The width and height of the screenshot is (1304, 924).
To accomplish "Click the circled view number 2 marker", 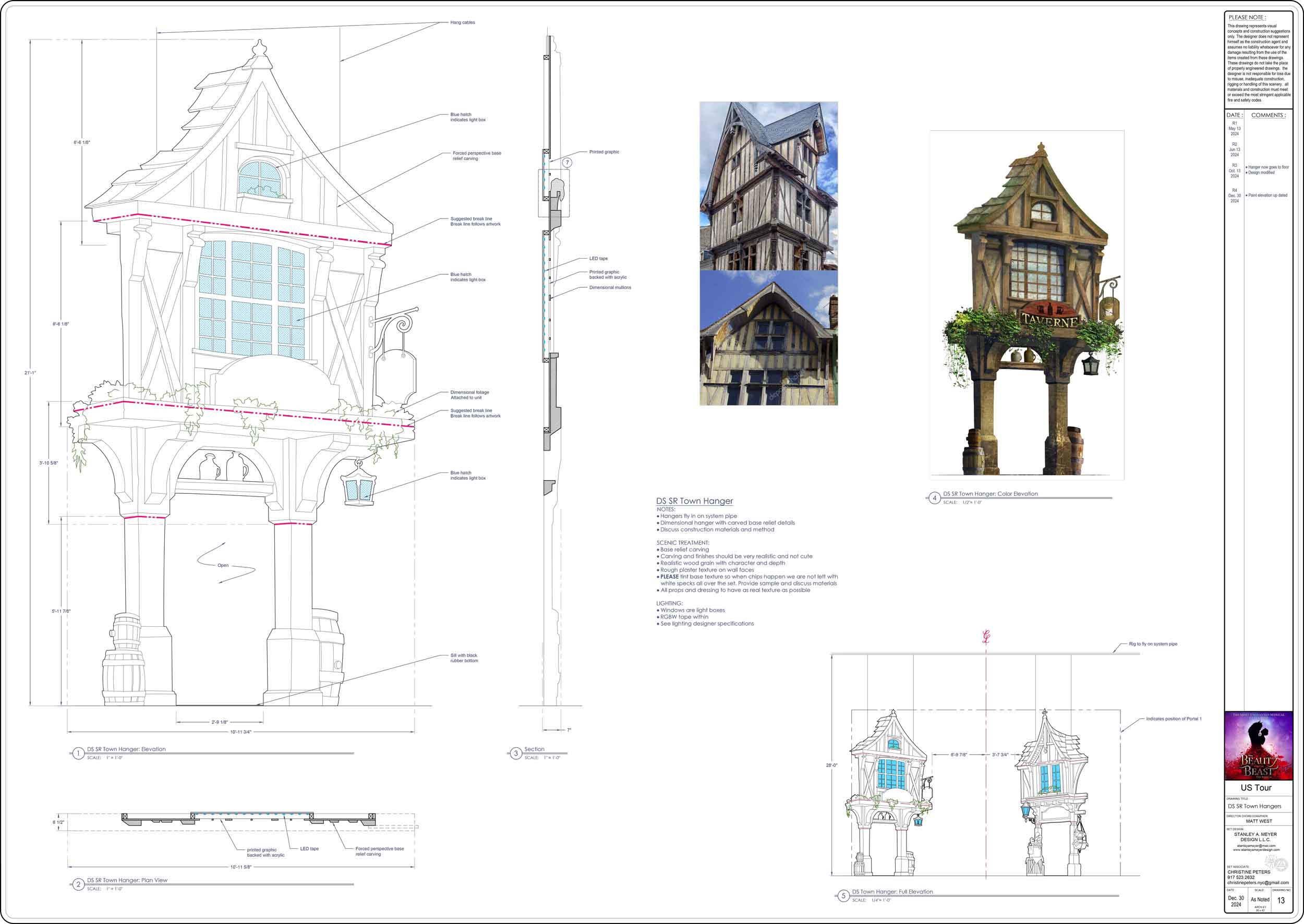I will pos(79,884).
